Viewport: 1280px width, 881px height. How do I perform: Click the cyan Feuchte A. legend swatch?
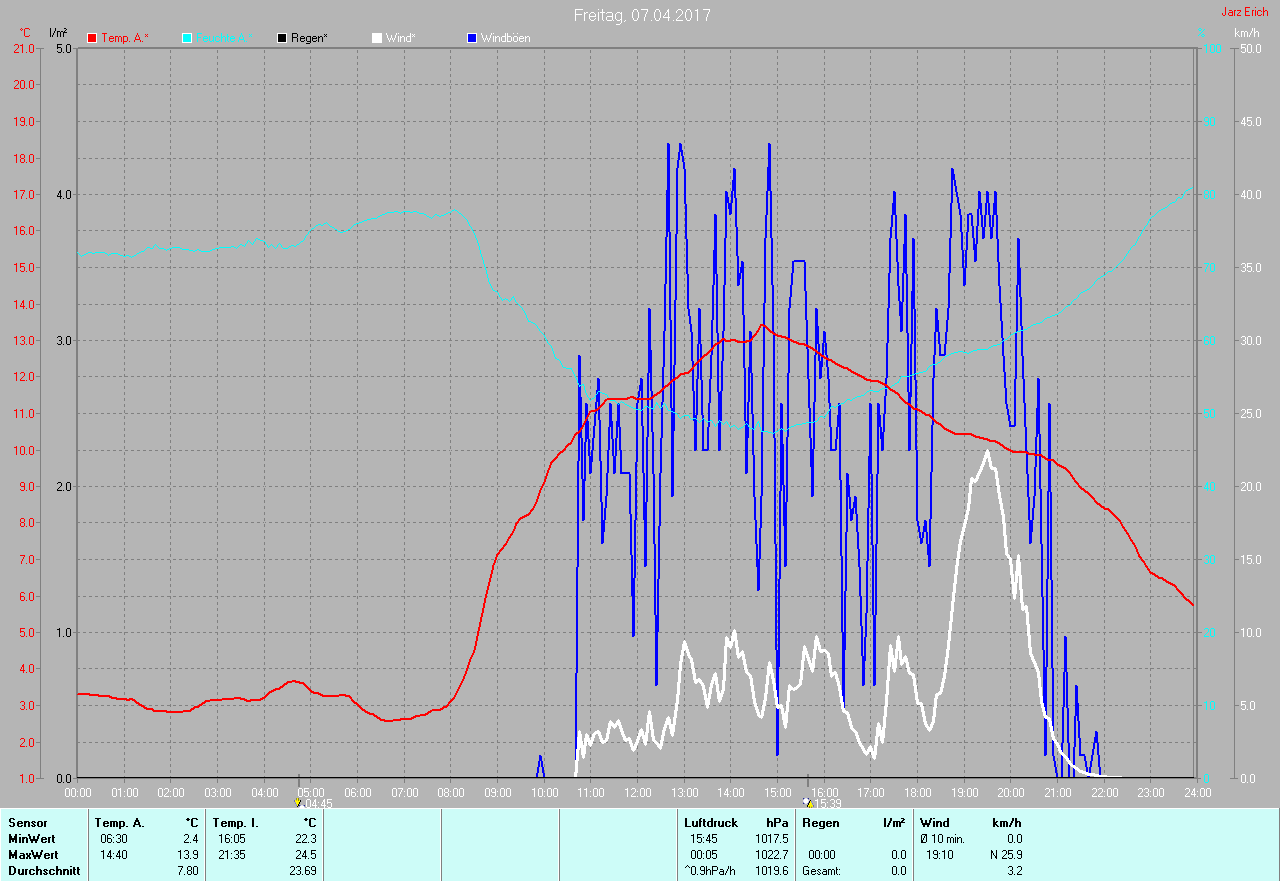(188, 38)
